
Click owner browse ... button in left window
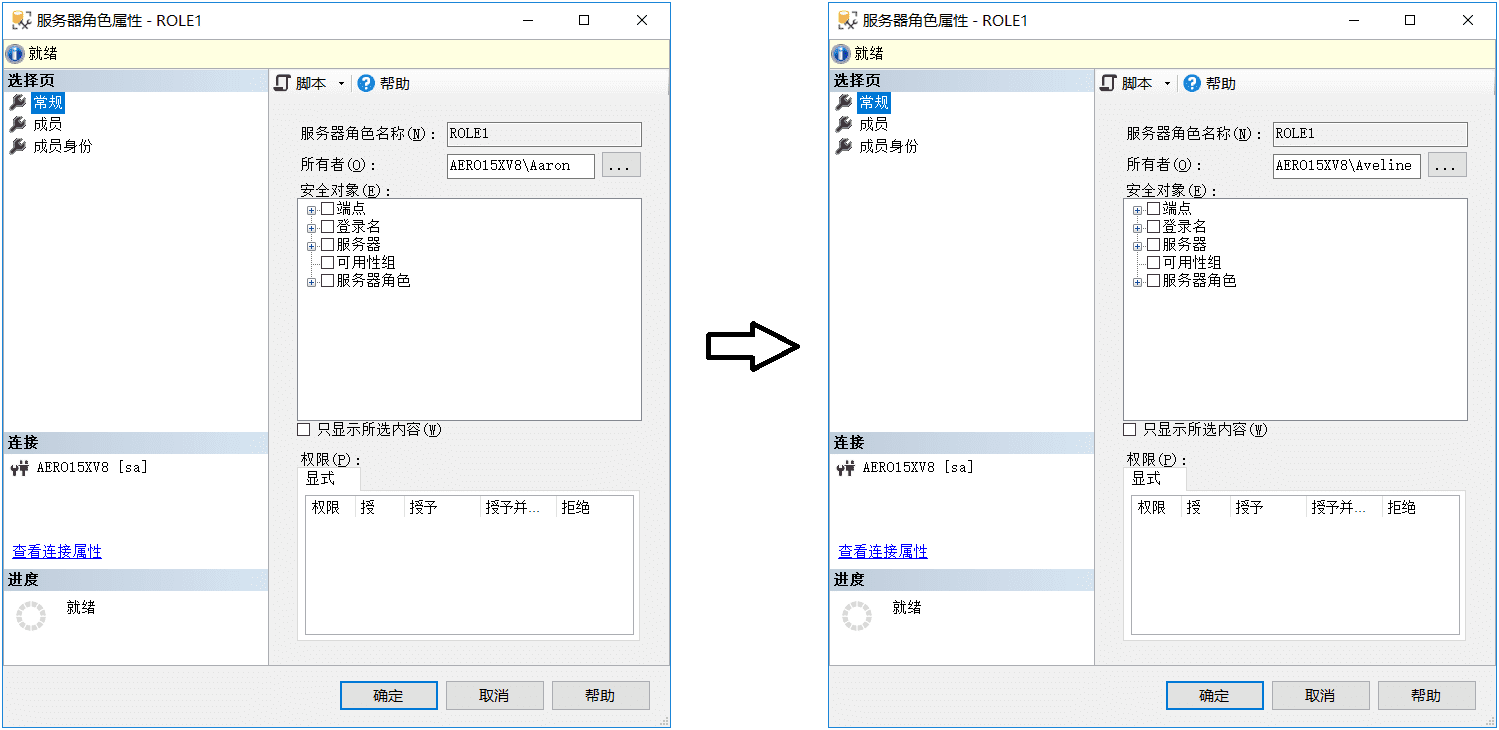(x=621, y=166)
